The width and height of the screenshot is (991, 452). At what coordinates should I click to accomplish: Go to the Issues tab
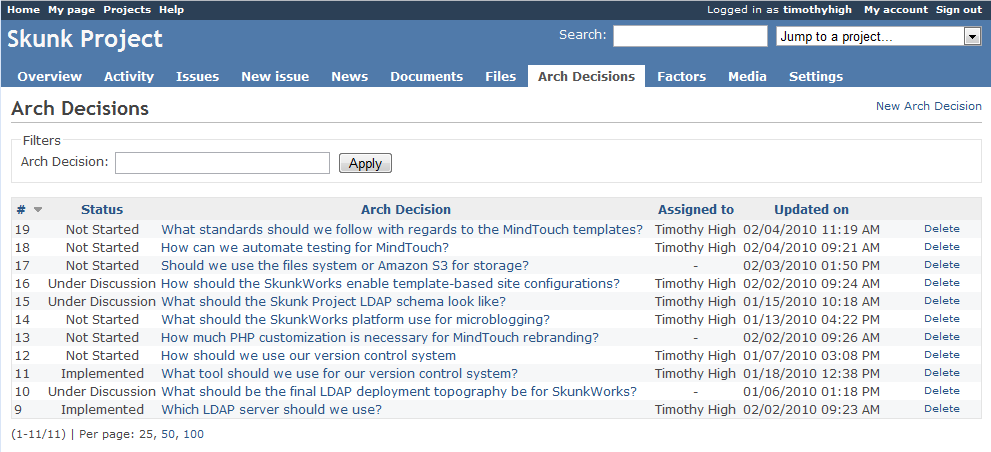point(197,76)
